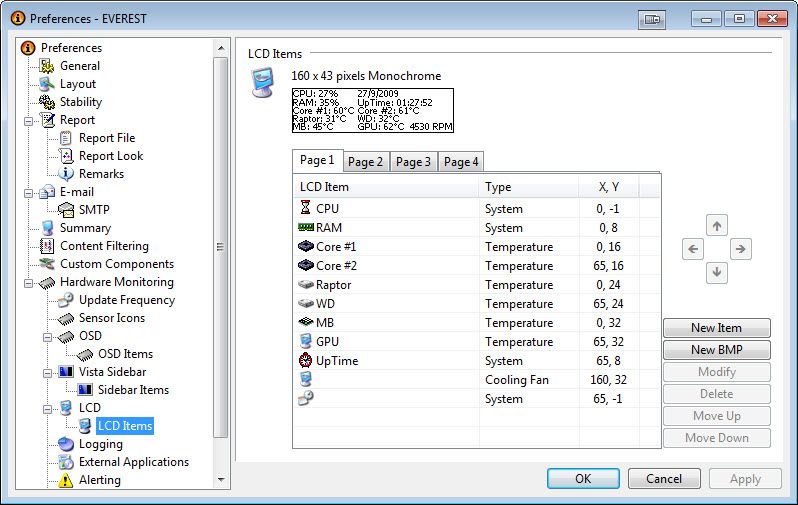The height and width of the screenshot is (505, 798).
Task: Collapse the E-mail tree node
Action: pyautogui.click(x=28, y=193)
